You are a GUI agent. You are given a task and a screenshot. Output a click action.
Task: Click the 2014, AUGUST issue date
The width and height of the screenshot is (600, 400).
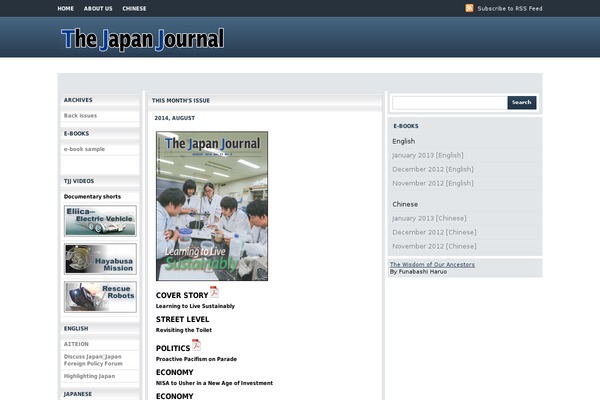(174, 118)
